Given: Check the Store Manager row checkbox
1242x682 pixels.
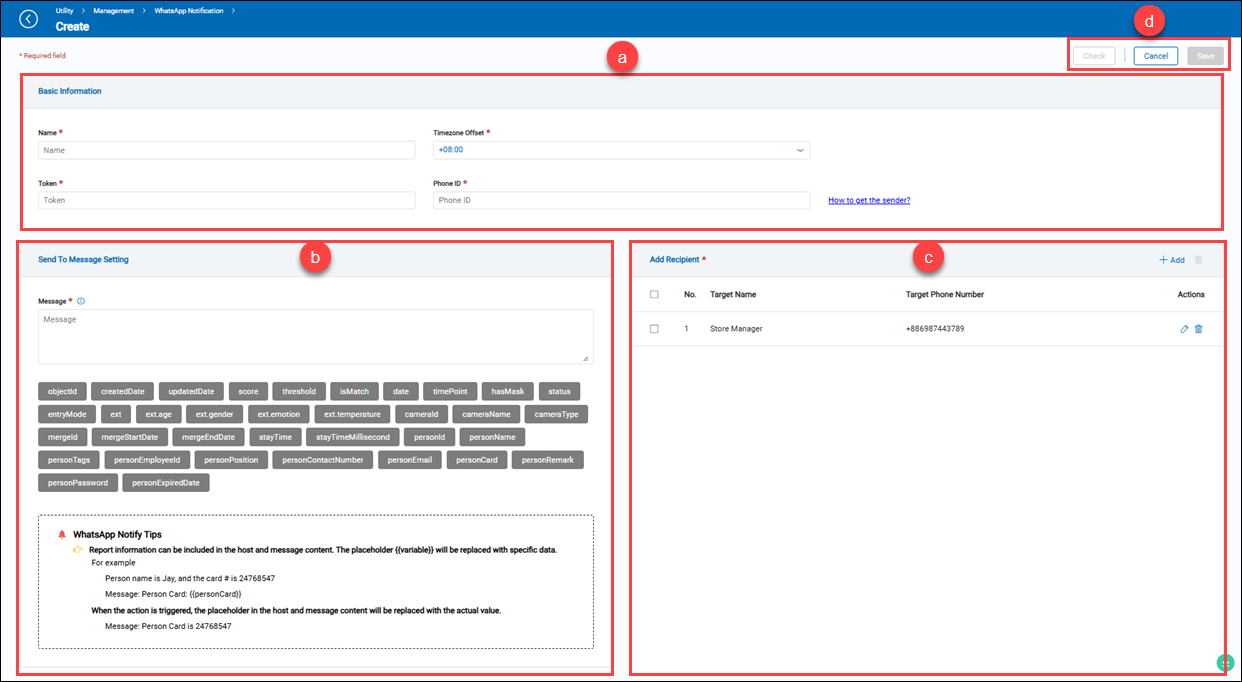Looking at the screenshot, I should coord(654,329).
